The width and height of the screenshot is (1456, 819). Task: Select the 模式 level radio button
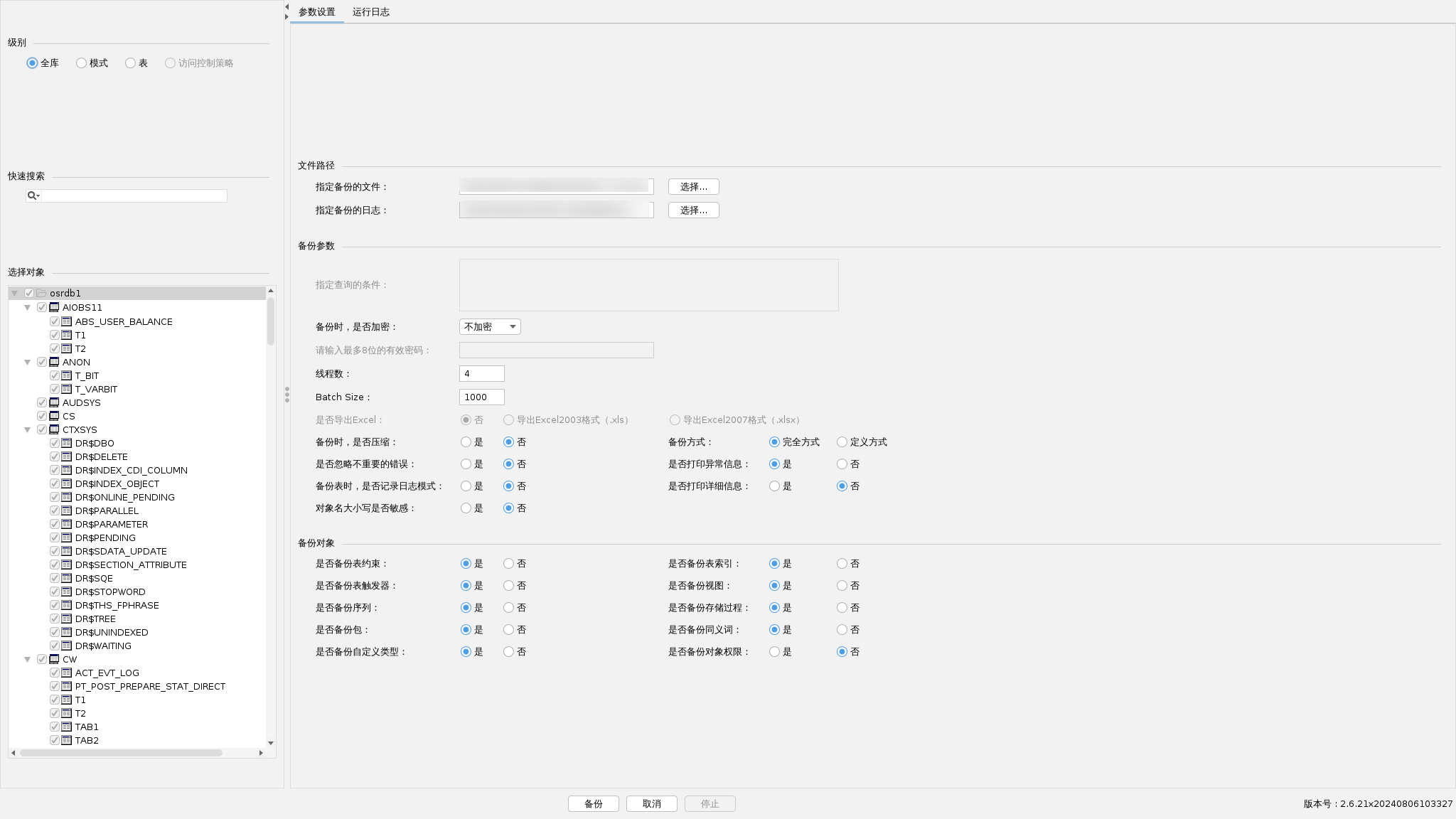82,63
